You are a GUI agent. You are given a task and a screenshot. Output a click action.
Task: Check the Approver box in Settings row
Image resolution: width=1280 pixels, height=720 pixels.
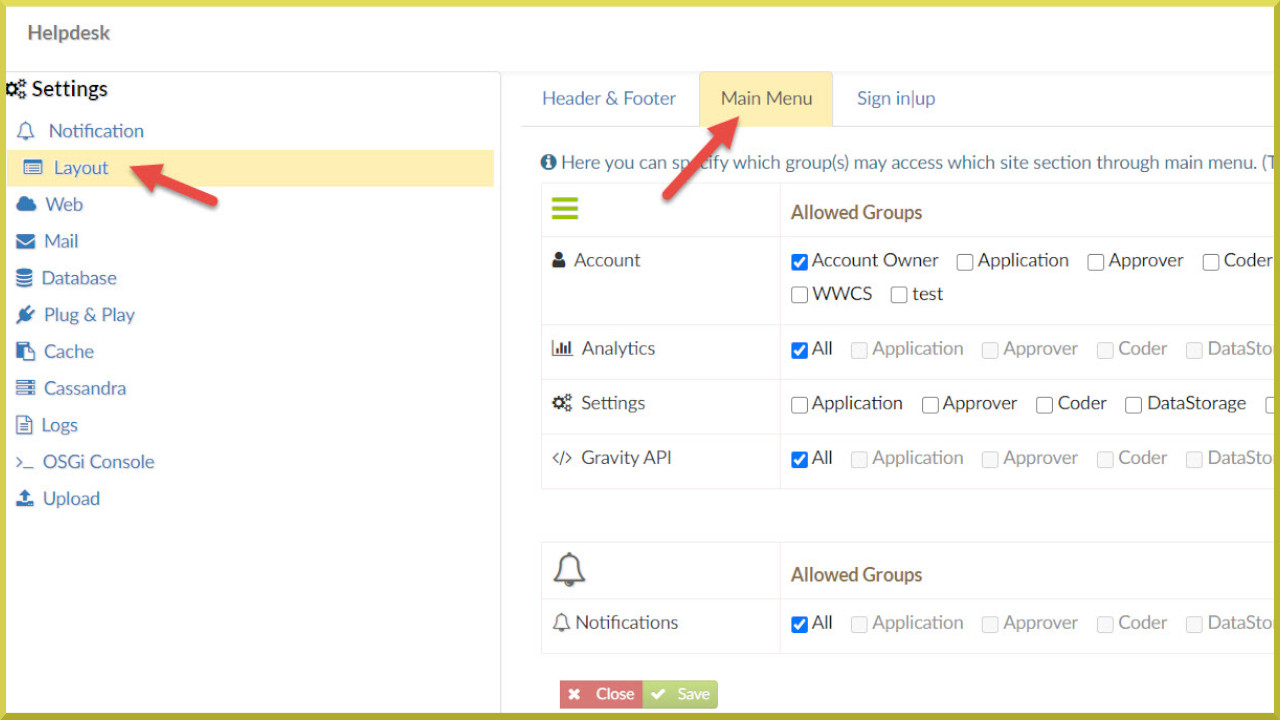pos(930,405)
